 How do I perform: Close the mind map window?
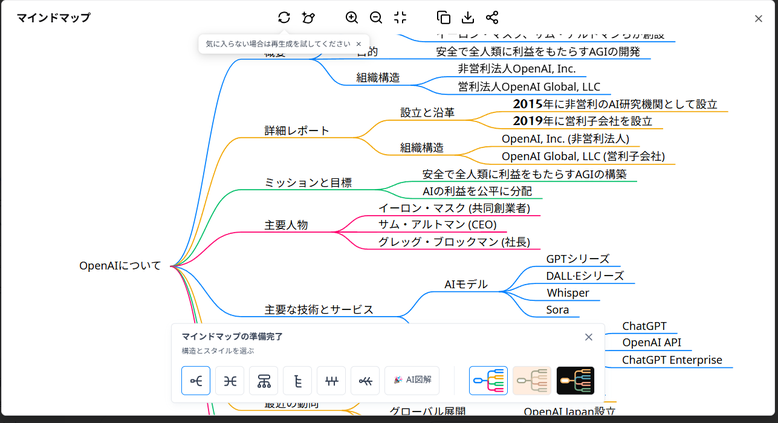(758, 19)
